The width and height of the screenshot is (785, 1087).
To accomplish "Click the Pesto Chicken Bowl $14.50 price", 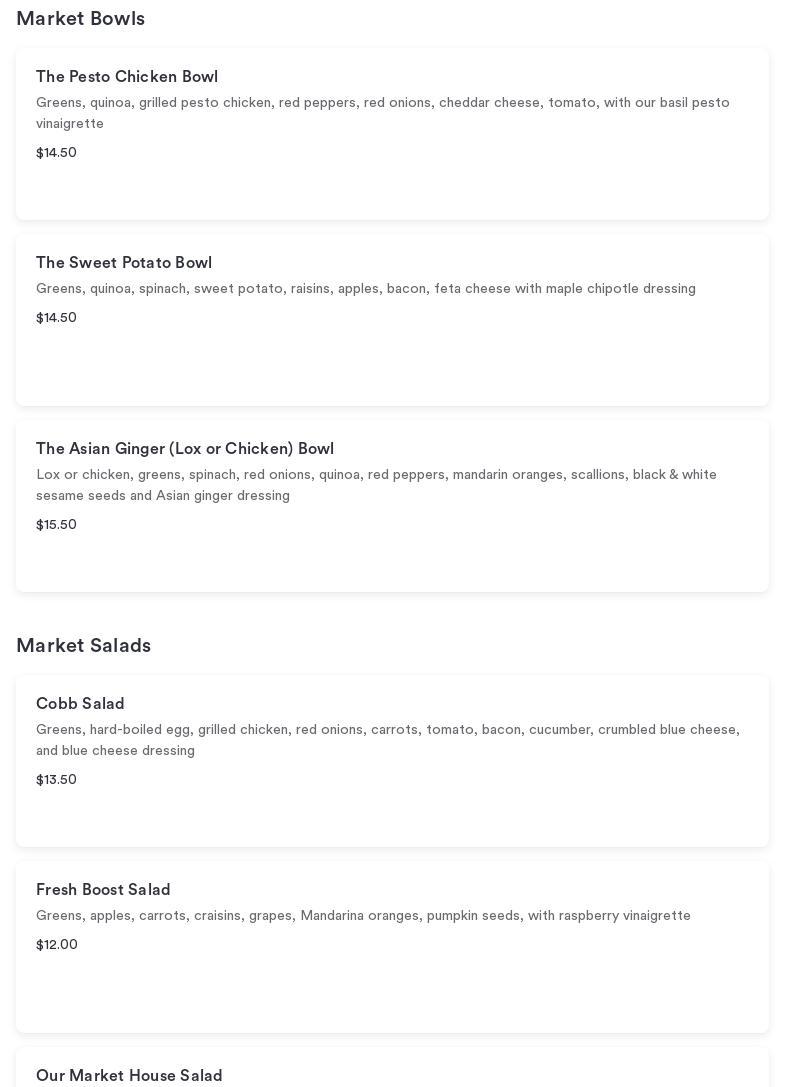I will [x=56, y=153].
